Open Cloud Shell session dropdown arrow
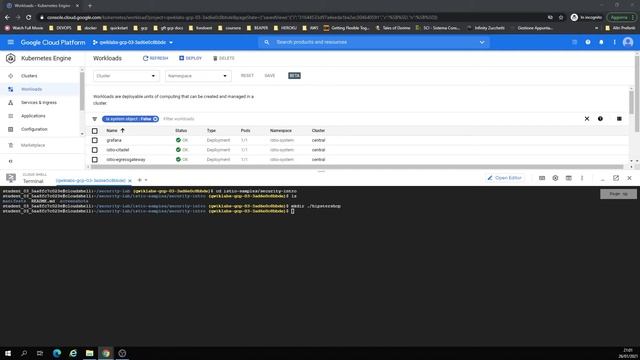The height and width of the screenshot is (360, 640). tap(146, 180)
